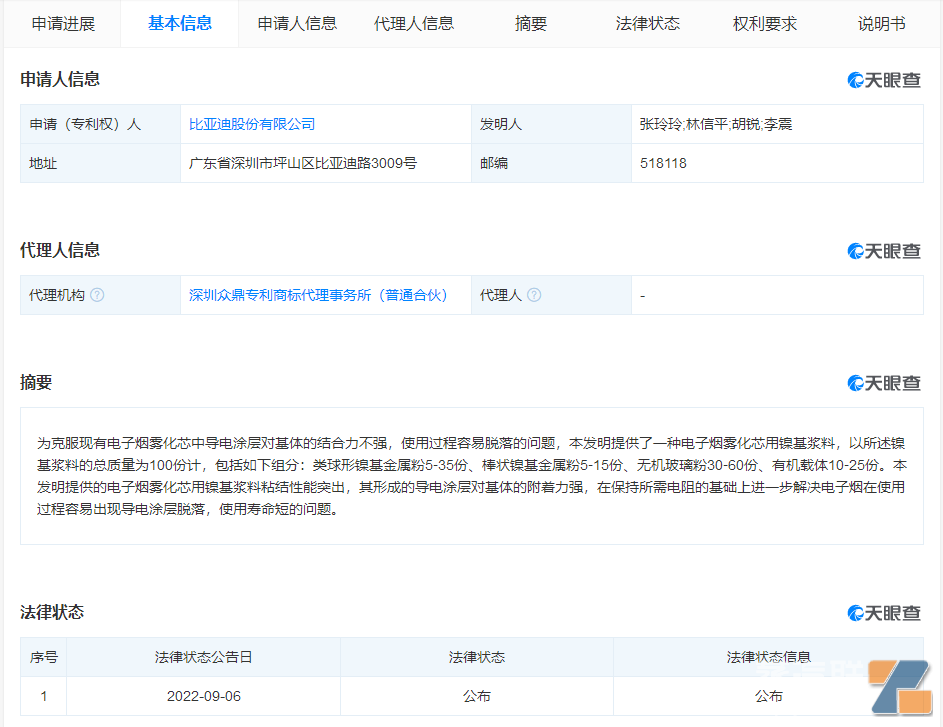Click the 法律状态公告日 column header

(203, 657)
